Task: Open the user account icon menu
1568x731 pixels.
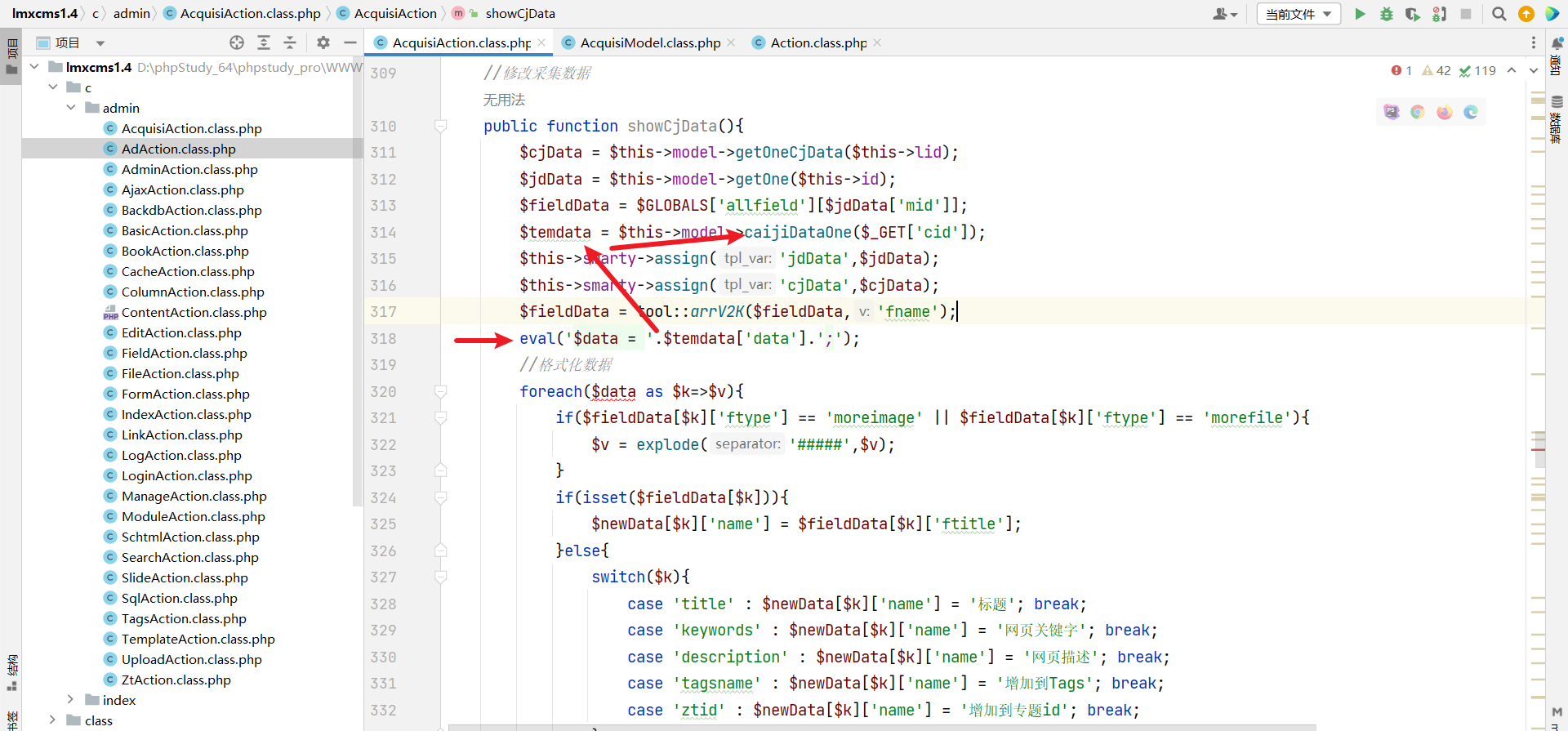Action: tap(1225, 14)
